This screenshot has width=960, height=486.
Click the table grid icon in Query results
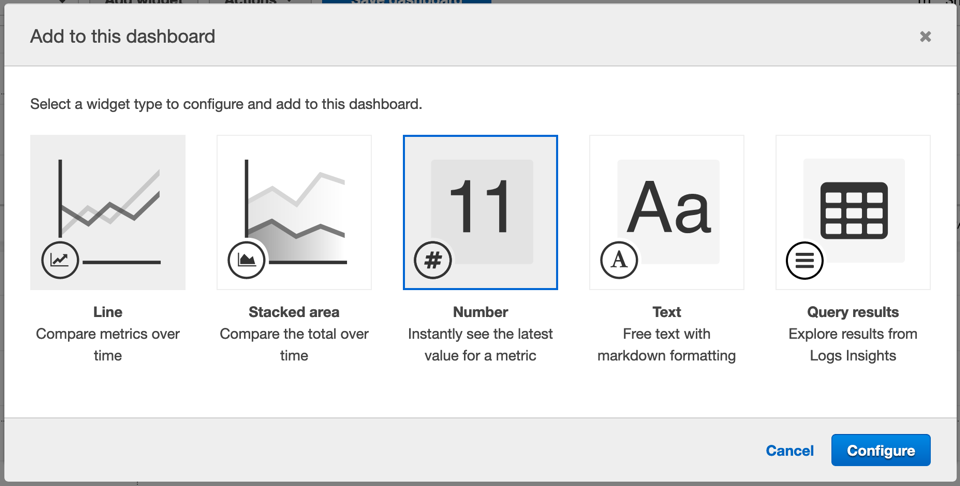(x=854, y=210)
